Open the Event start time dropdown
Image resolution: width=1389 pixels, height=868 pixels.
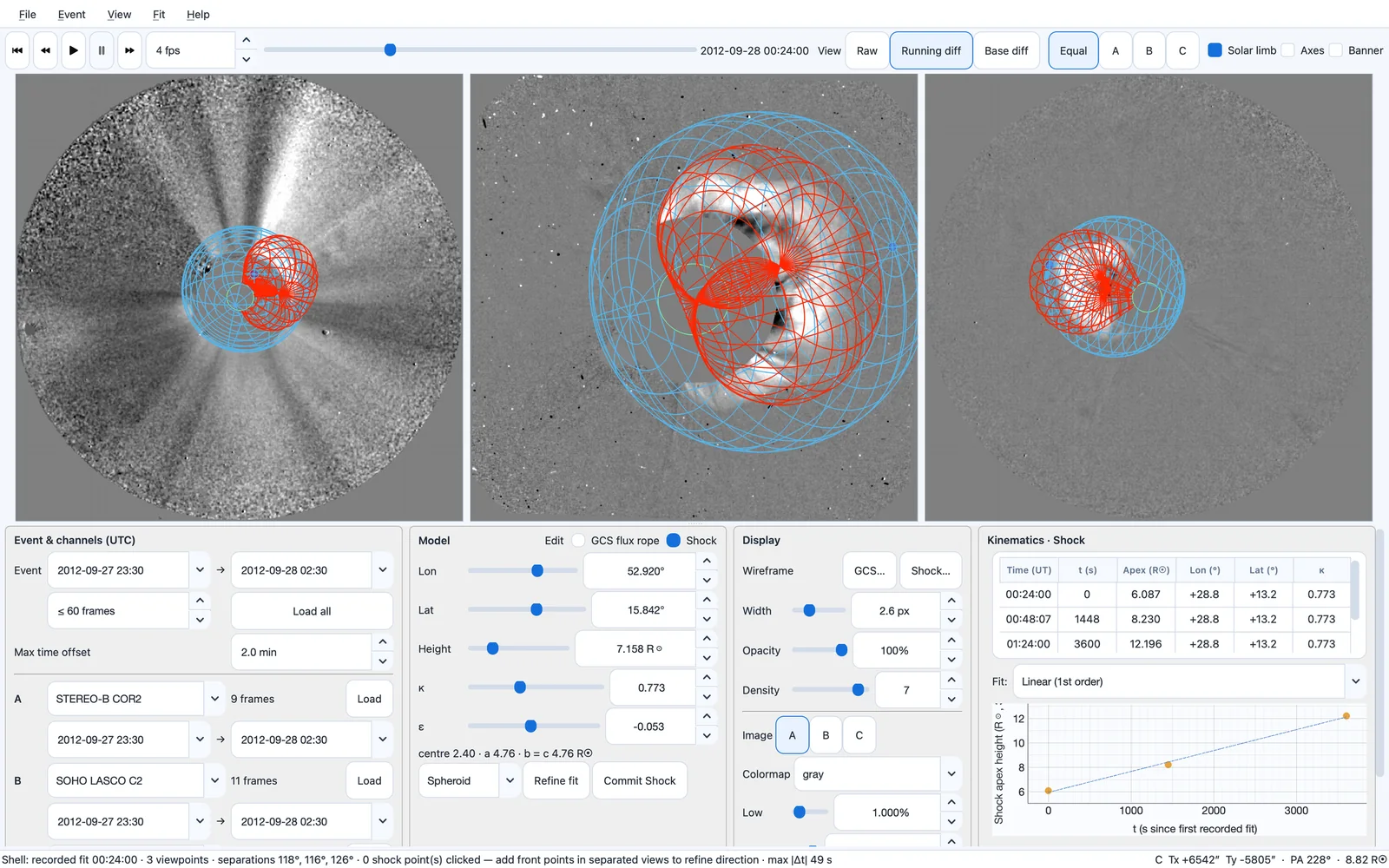click(200, 570)
